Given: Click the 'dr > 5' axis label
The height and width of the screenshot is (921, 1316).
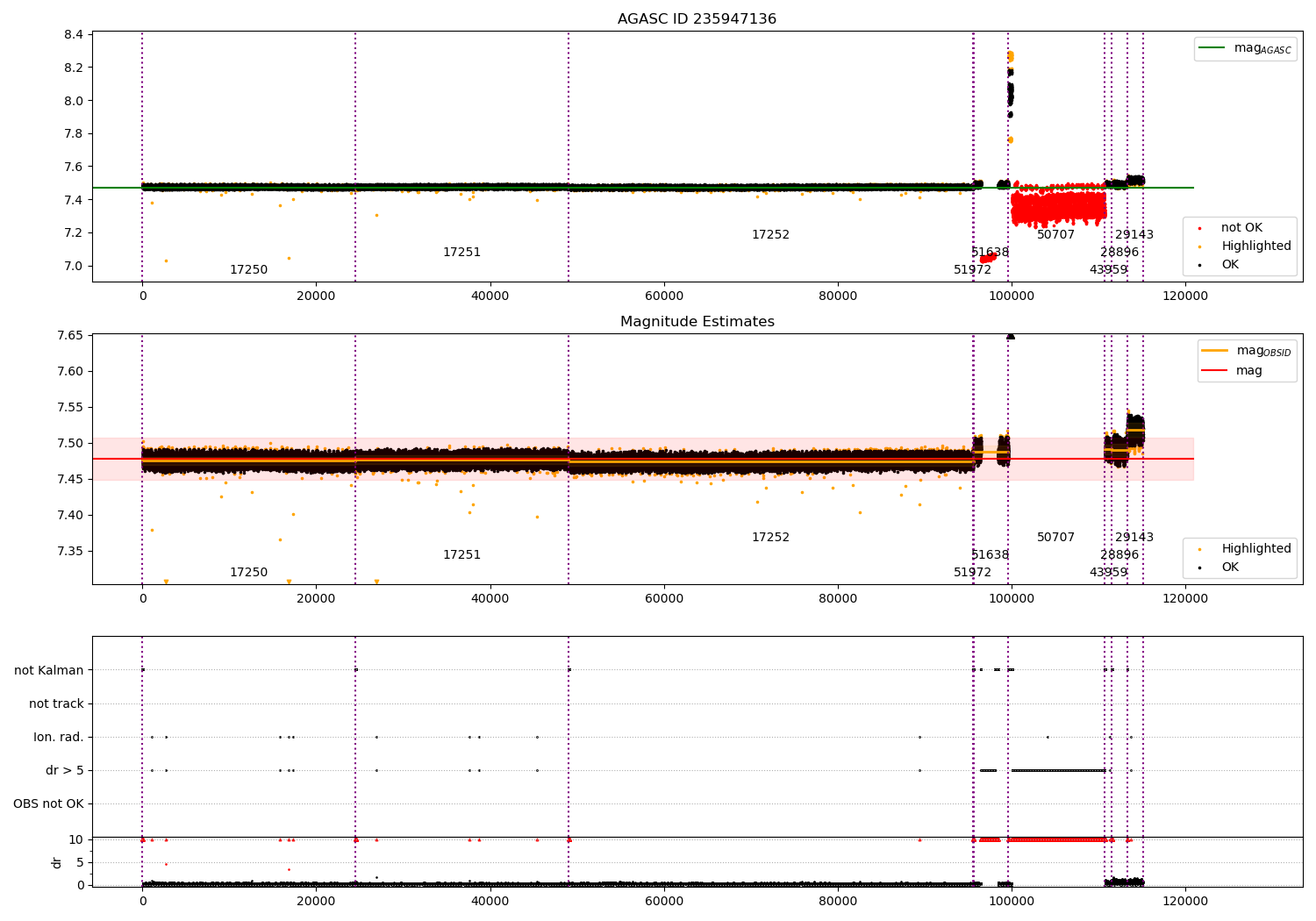Looking at the screenshot, I should coord(65,771).
